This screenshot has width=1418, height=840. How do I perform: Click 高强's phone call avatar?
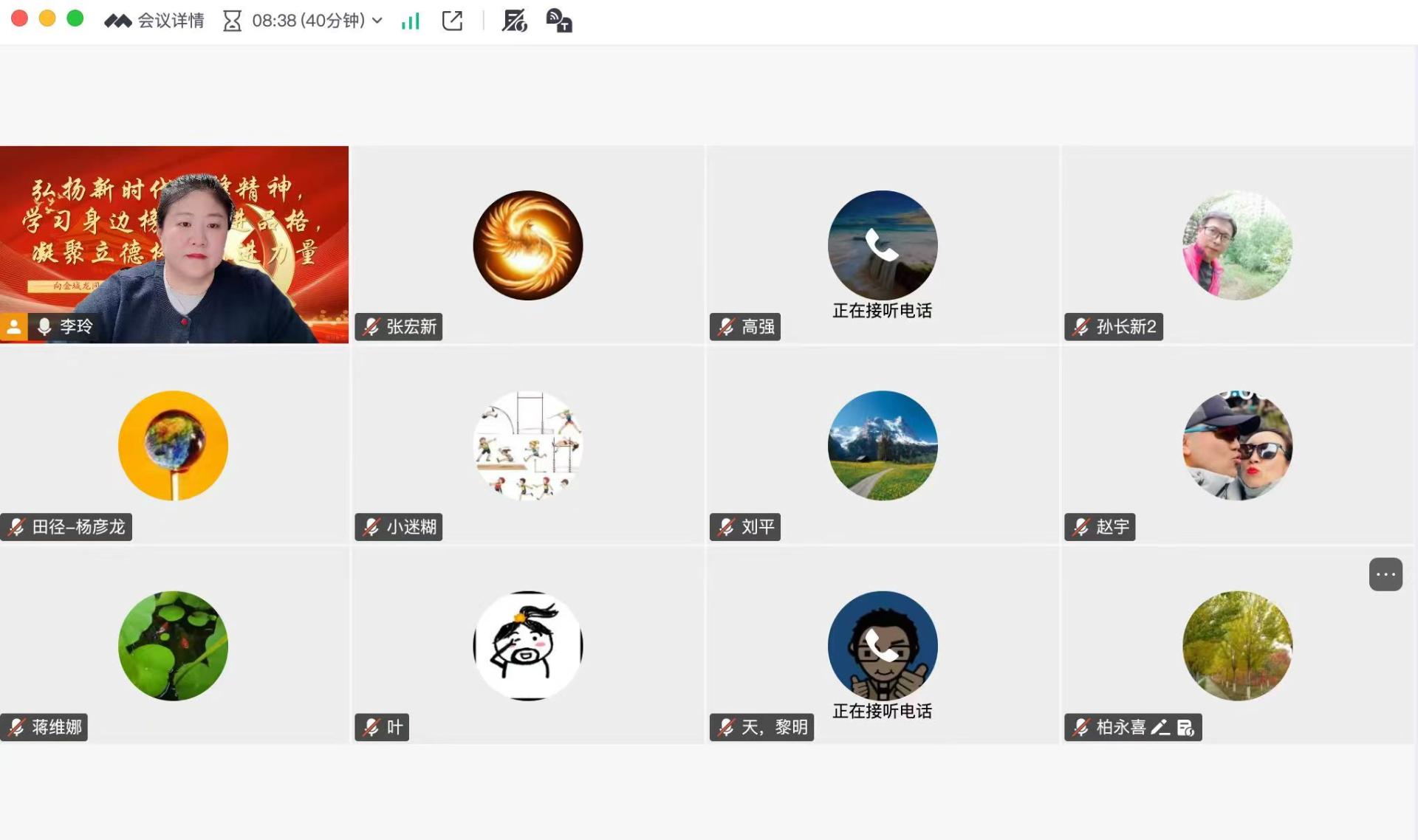[883, 245]
